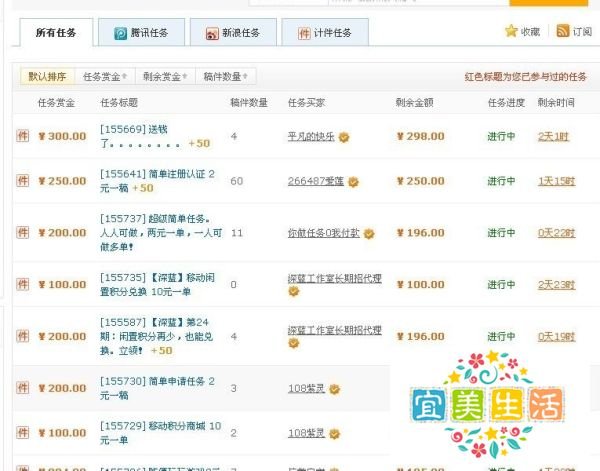Click the submission count 60
The height and width of the screenshot is (471, 600).
pos(236,181)
